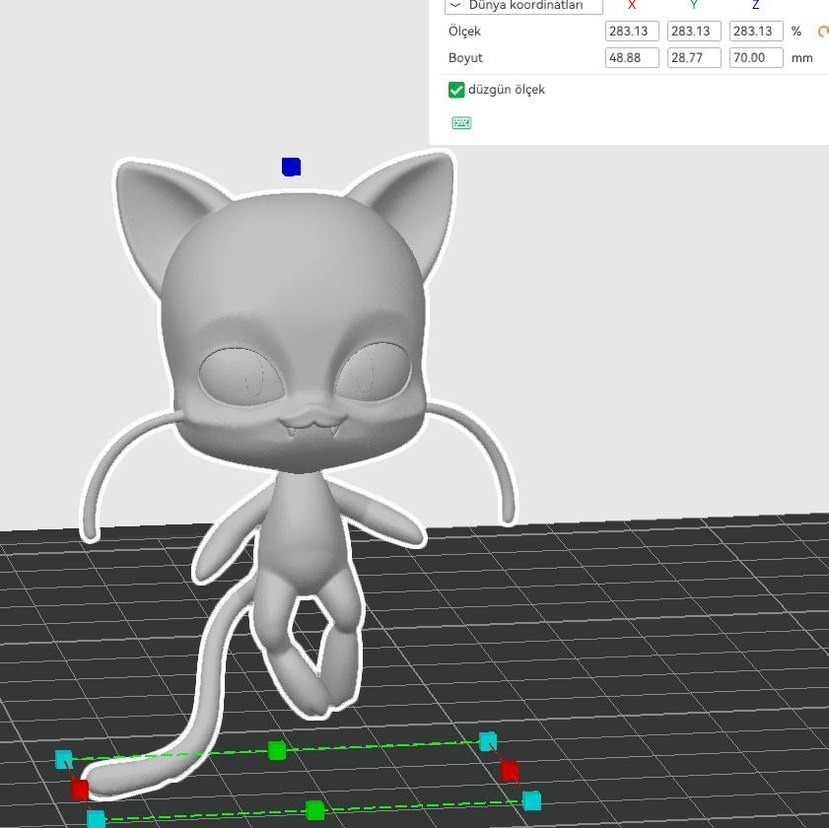829x828 pixels.
Task: Click the blue Z-axis scale handle above the head
Action: tap(291, 167)
